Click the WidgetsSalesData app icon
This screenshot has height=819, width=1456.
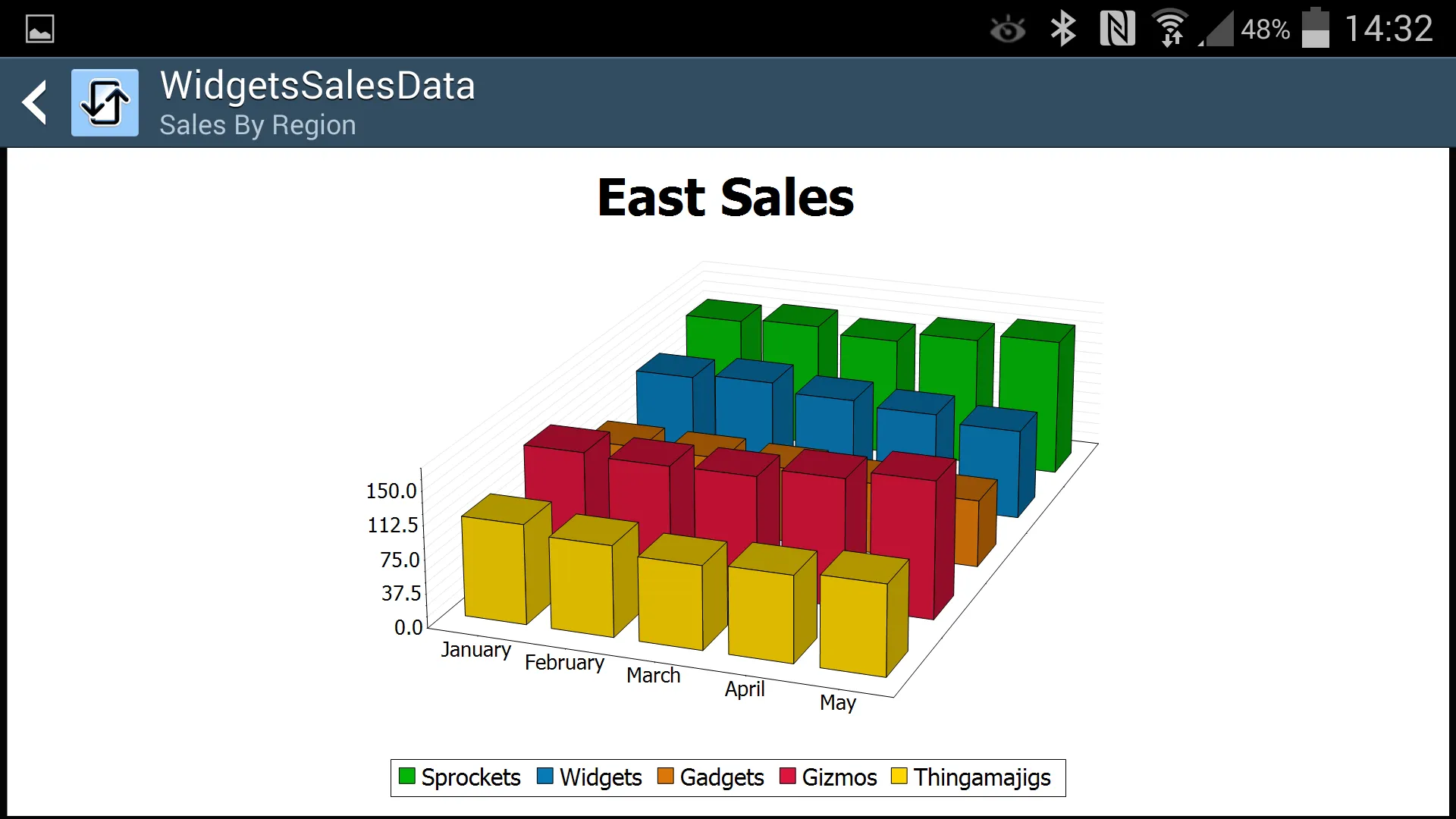coord(105,102)
